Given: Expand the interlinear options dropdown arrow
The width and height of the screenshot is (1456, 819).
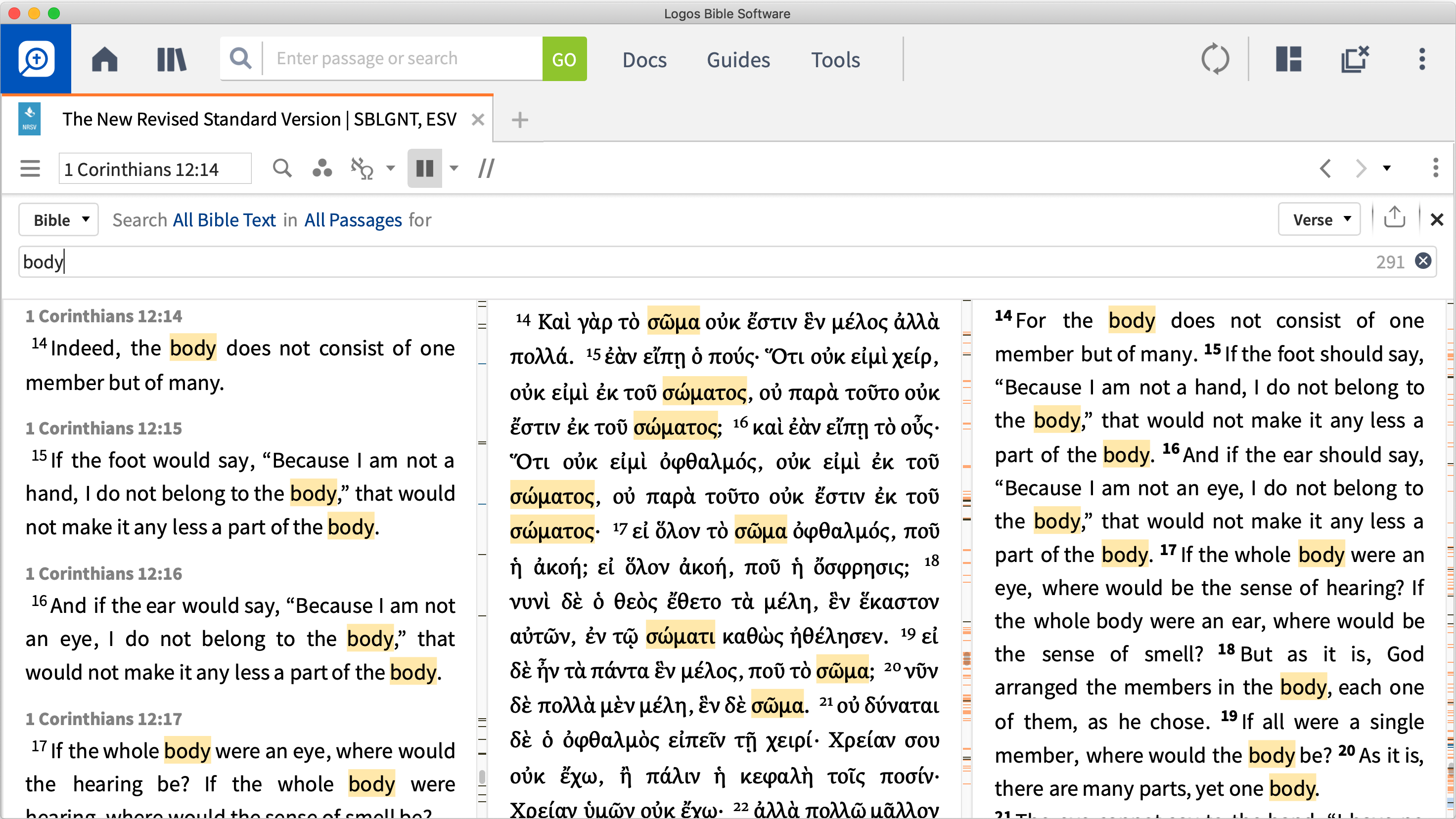Looking at the screenshot, I should [391, 169].
